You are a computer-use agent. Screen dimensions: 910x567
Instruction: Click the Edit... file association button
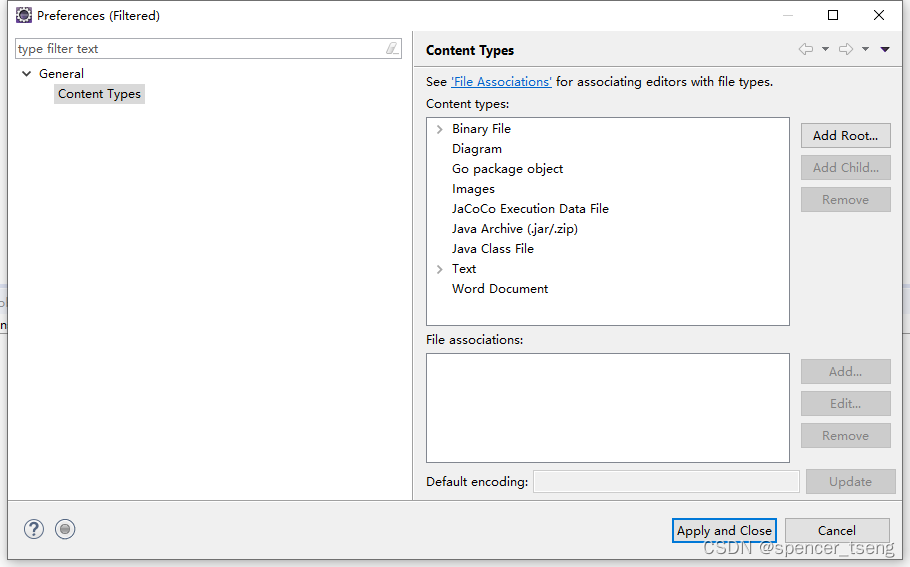846,403
